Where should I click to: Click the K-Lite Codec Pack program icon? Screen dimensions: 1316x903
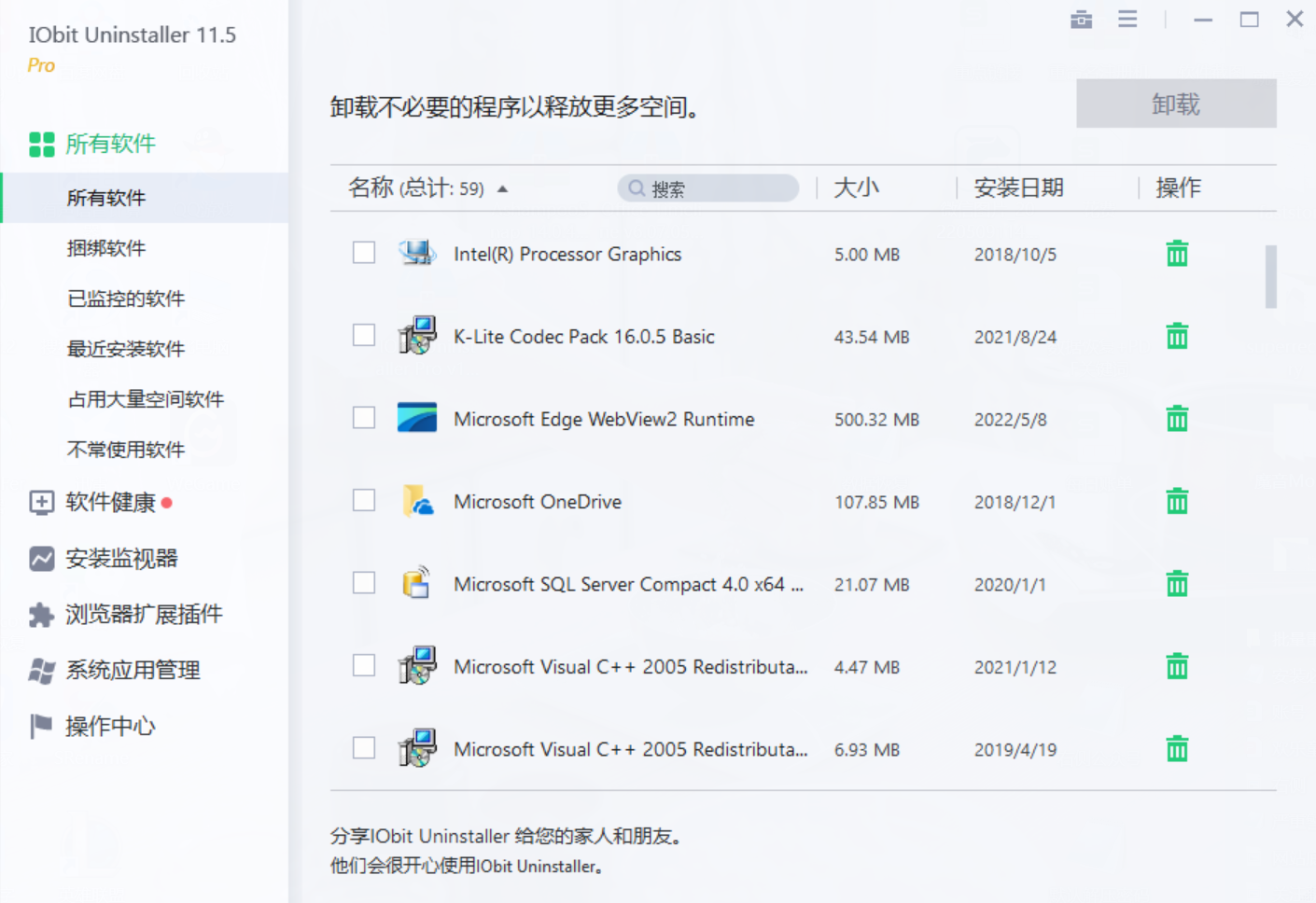417,336
